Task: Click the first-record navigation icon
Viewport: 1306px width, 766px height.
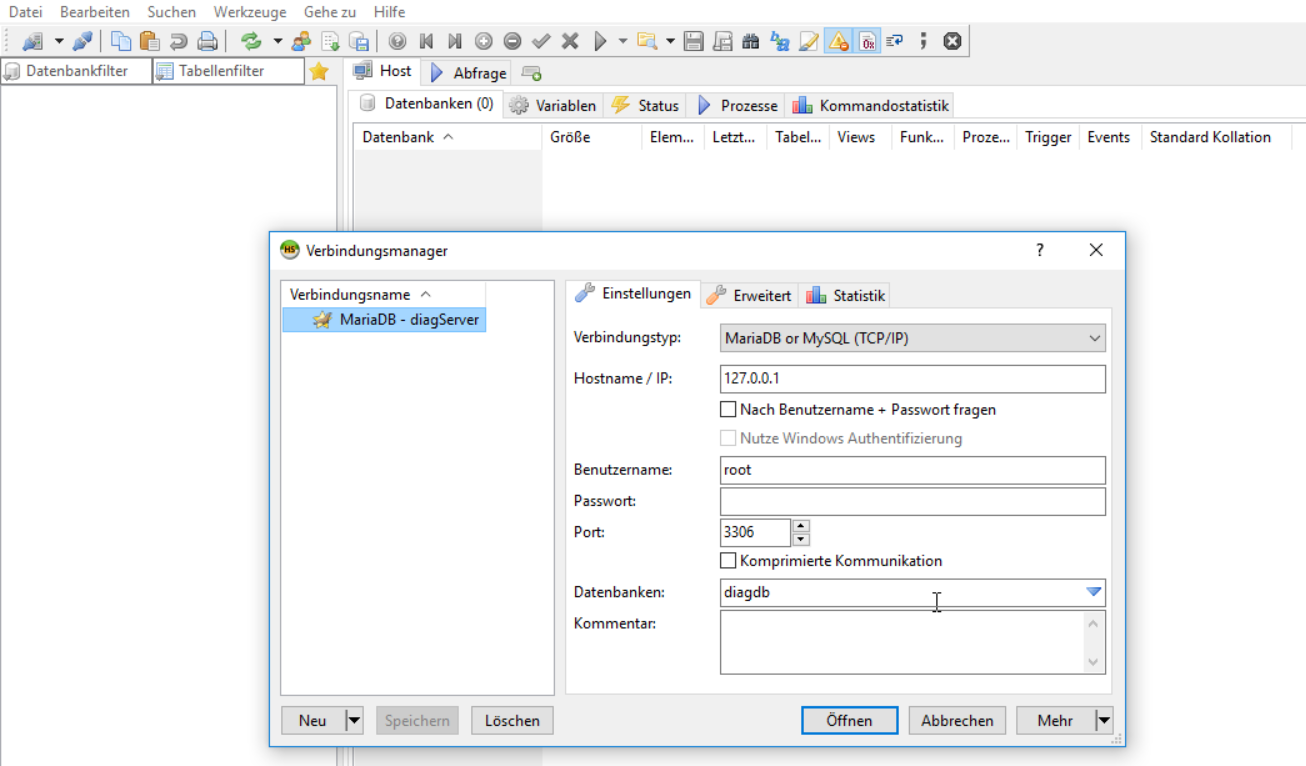Action: (x=426, y=41)
